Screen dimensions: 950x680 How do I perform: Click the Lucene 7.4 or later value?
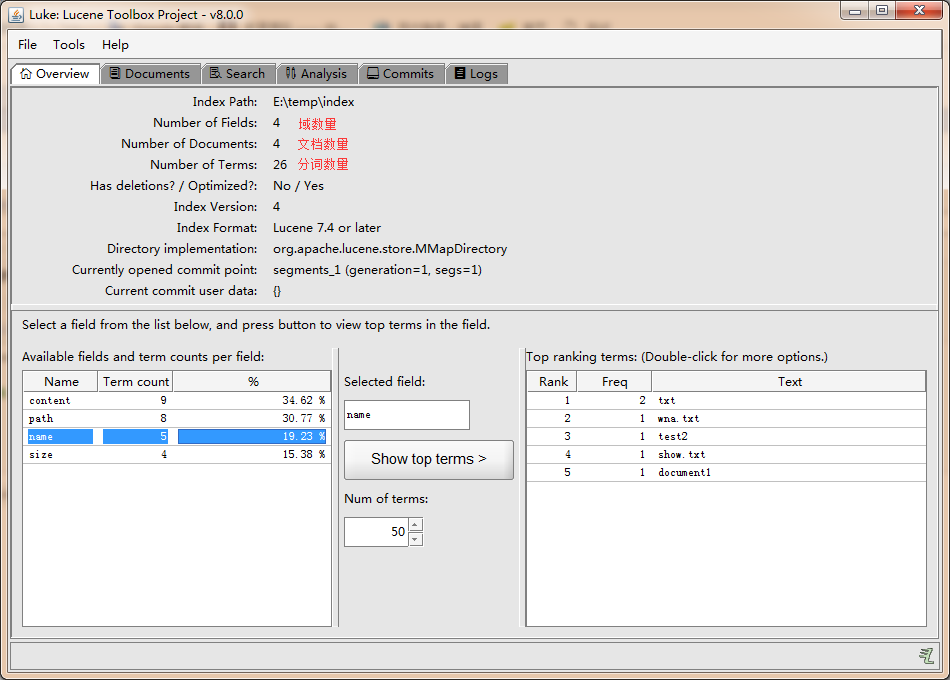(327, 228)
